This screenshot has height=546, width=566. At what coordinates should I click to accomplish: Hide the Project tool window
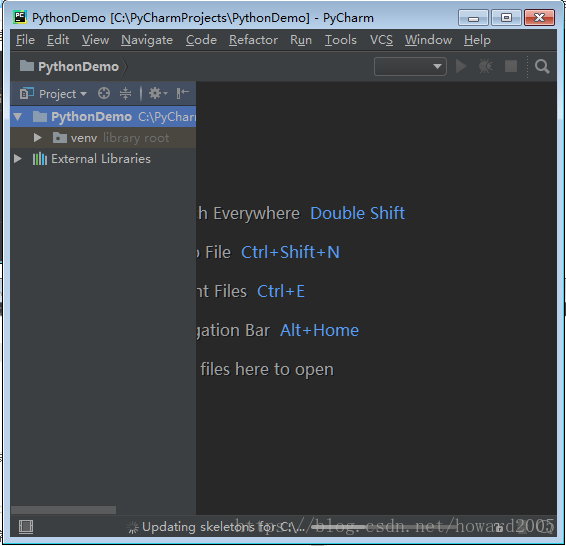click(183, 93)
